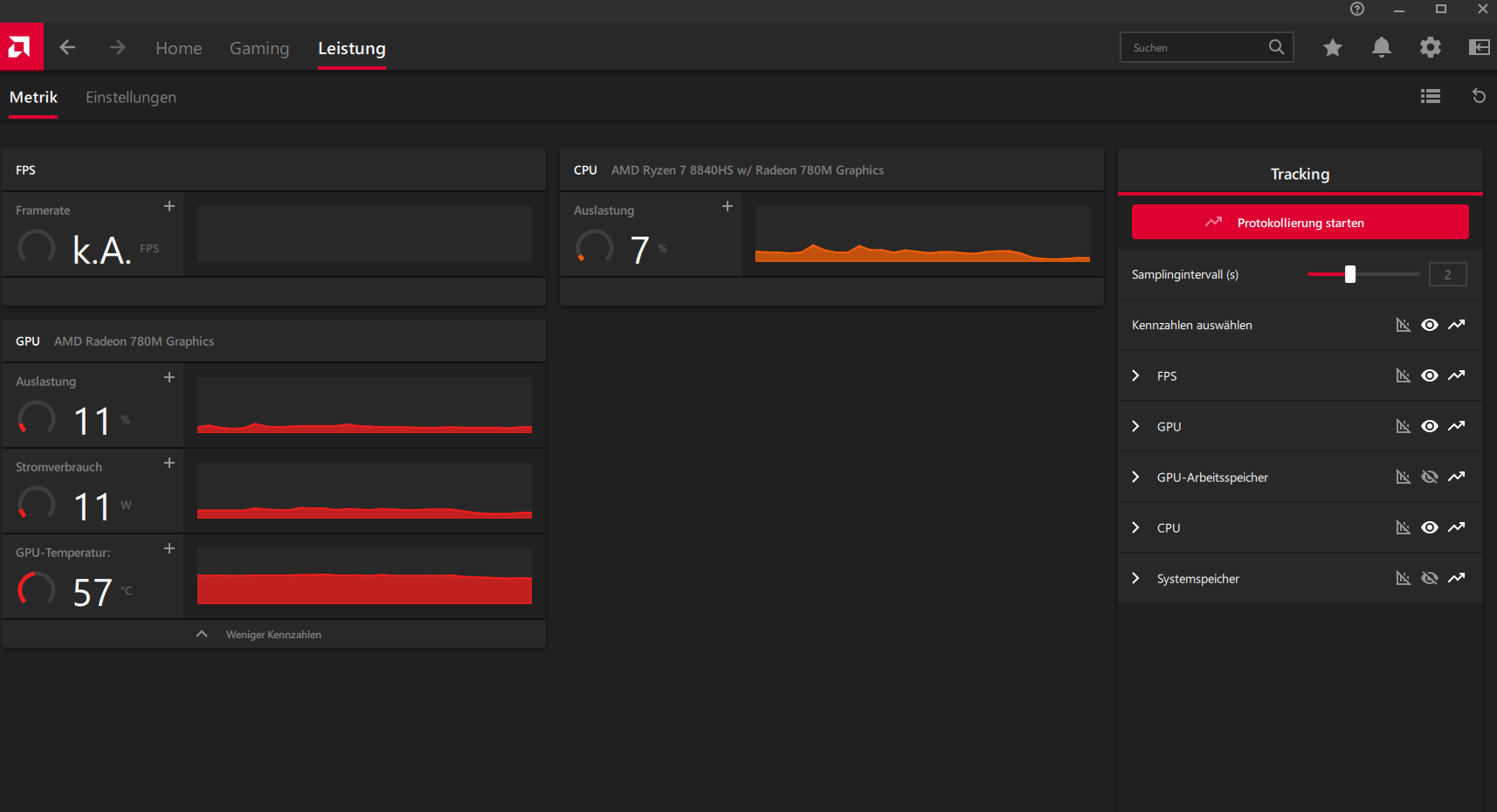Click the plus icon on Framerate
This screenshot has width=1497, height=812.
point(169,206)
